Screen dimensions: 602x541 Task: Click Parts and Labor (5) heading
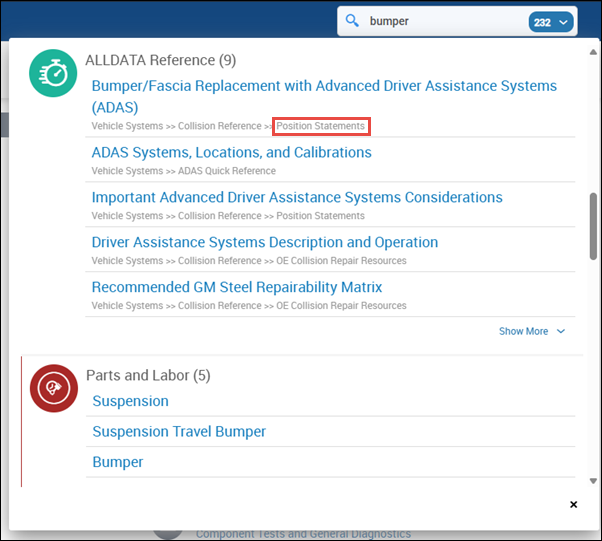[148, 376]
